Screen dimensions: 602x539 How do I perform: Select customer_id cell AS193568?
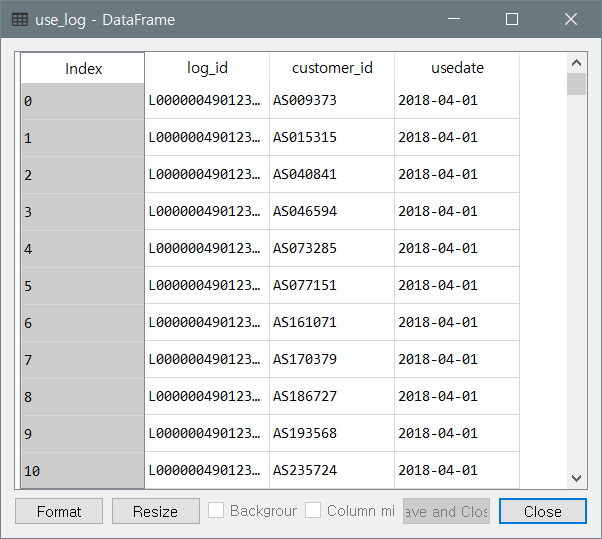pyautogui.click(x=332, y=433)
